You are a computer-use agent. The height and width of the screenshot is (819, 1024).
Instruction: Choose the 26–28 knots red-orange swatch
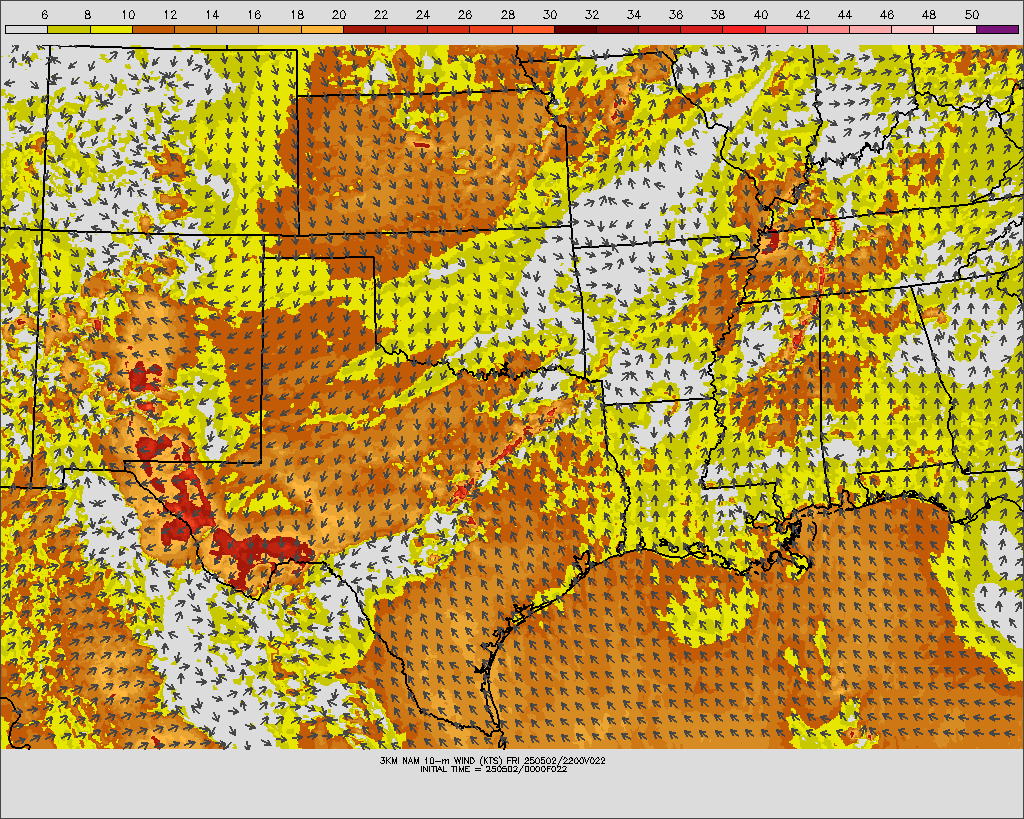tap(491, 29)
